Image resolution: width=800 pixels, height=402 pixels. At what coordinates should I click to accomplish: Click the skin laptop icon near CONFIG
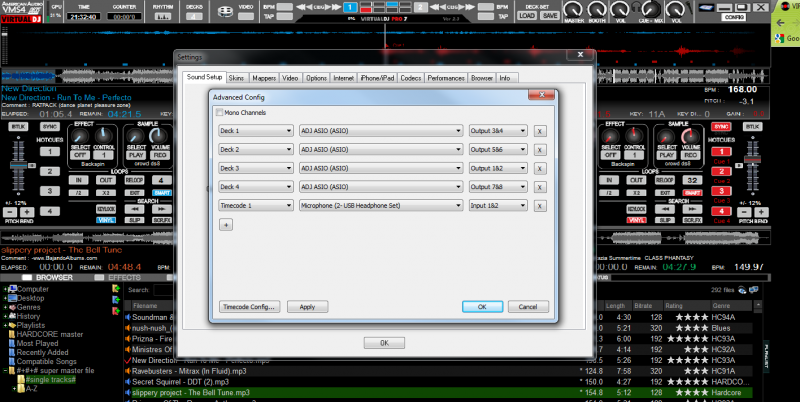pyautogui.click(x=706, y=8)
